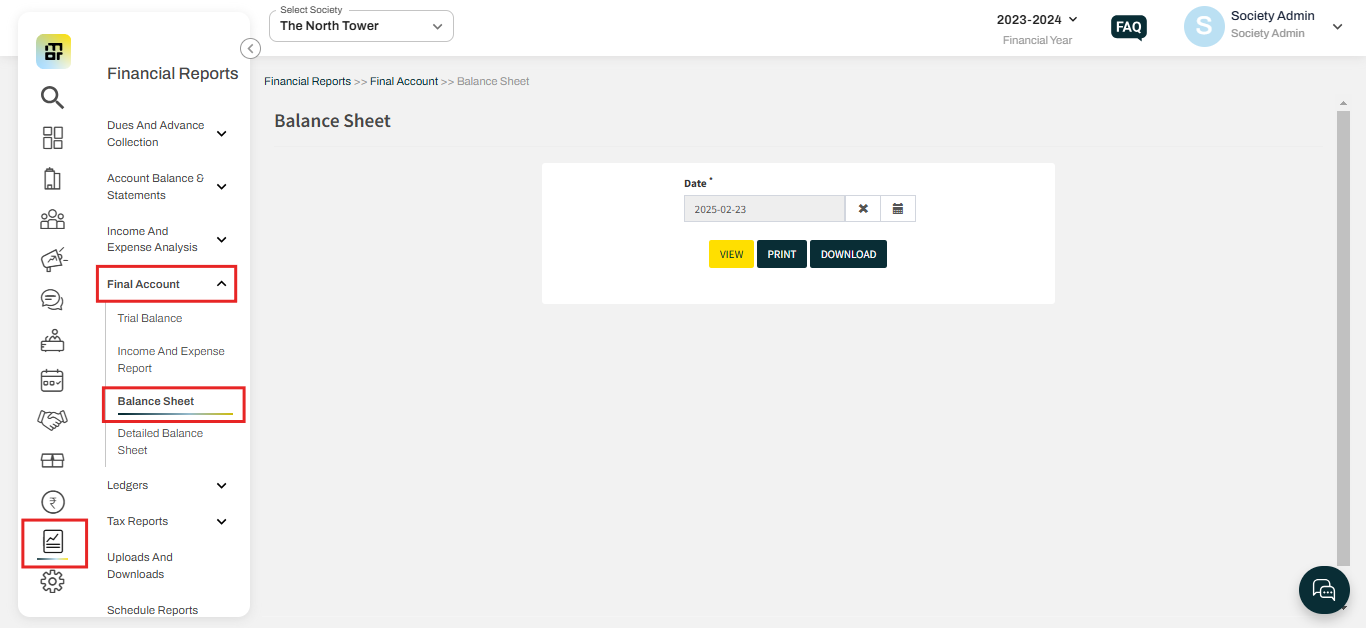Collapse the Final Account section
The image size is (1366, 628).
(167, 284)
